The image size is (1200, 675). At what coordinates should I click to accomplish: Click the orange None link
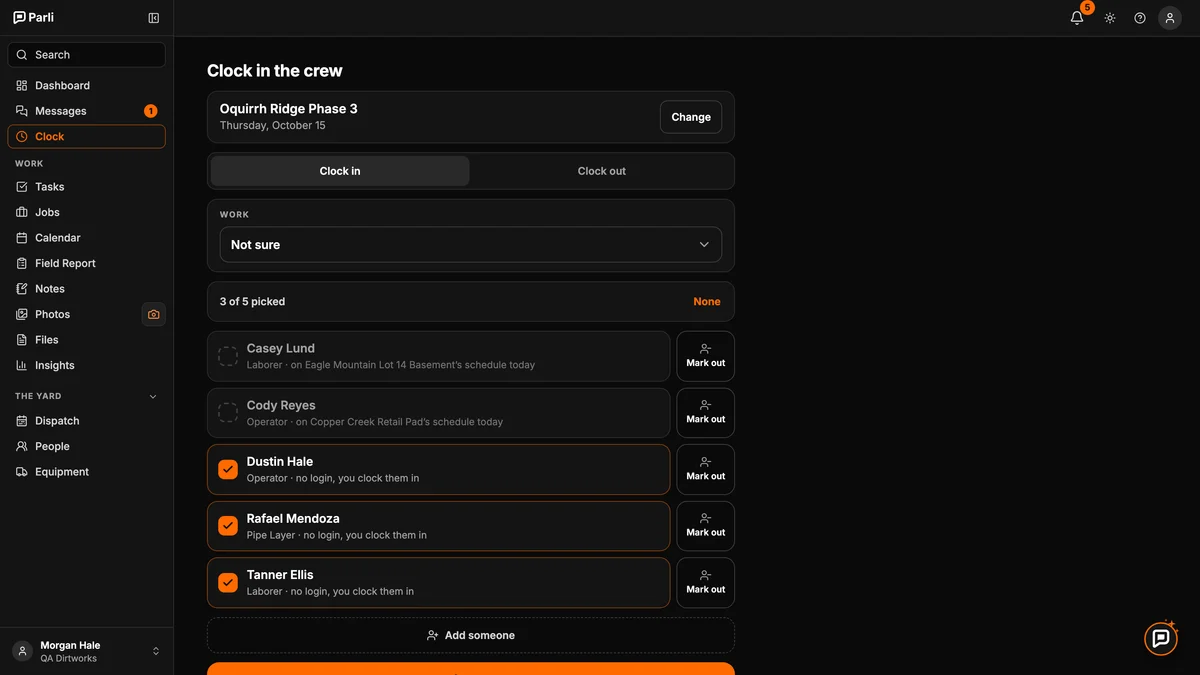(707, 301)
